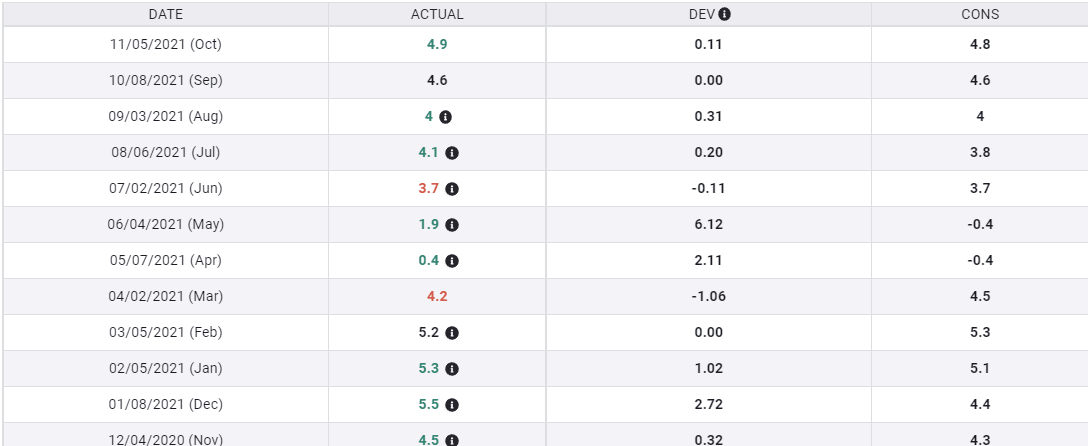This screenshot has height=446, width=1088.
Task: Show info for December's actual value 5.5
Action: (x=452, y=405)
